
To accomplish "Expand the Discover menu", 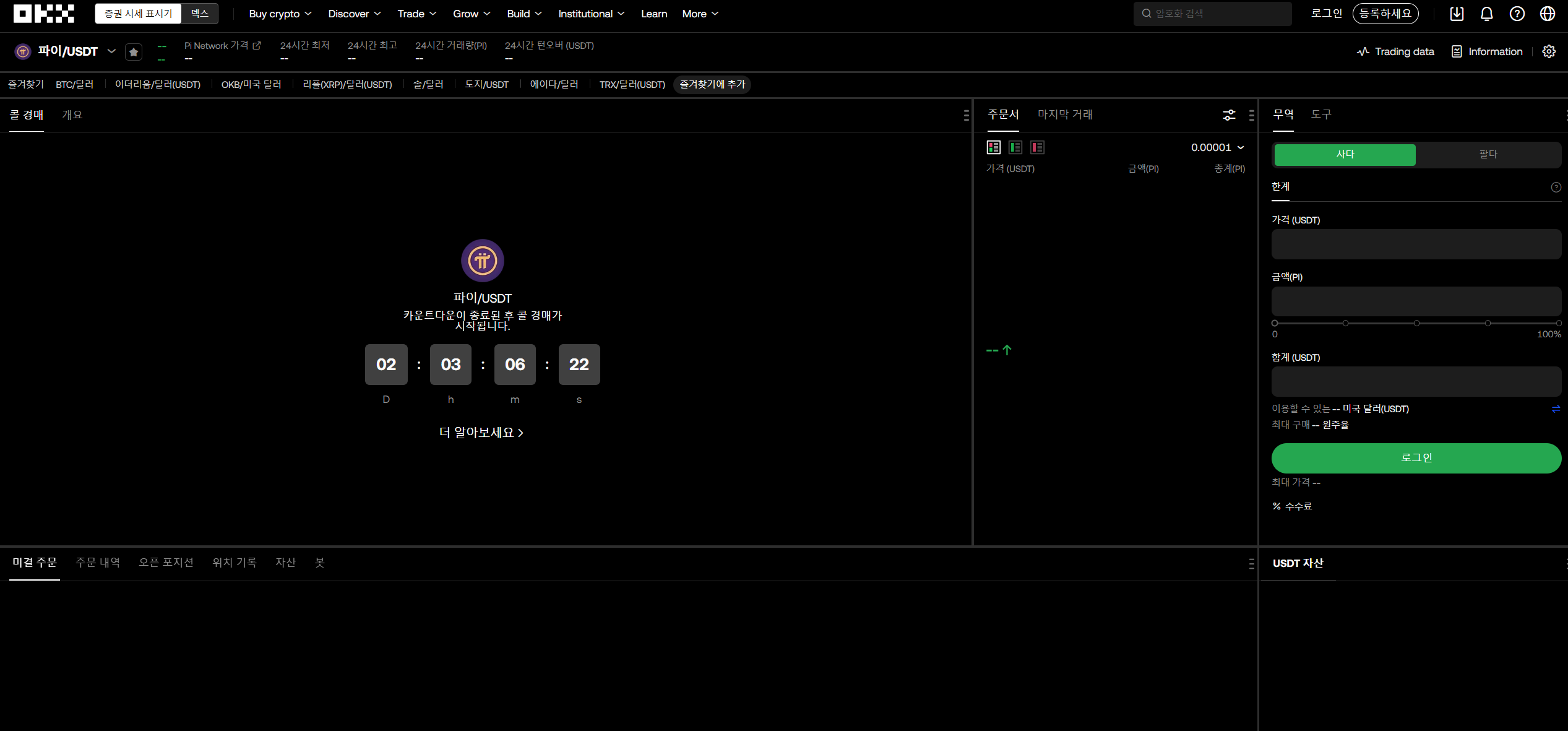I will [x=355, y=14].
